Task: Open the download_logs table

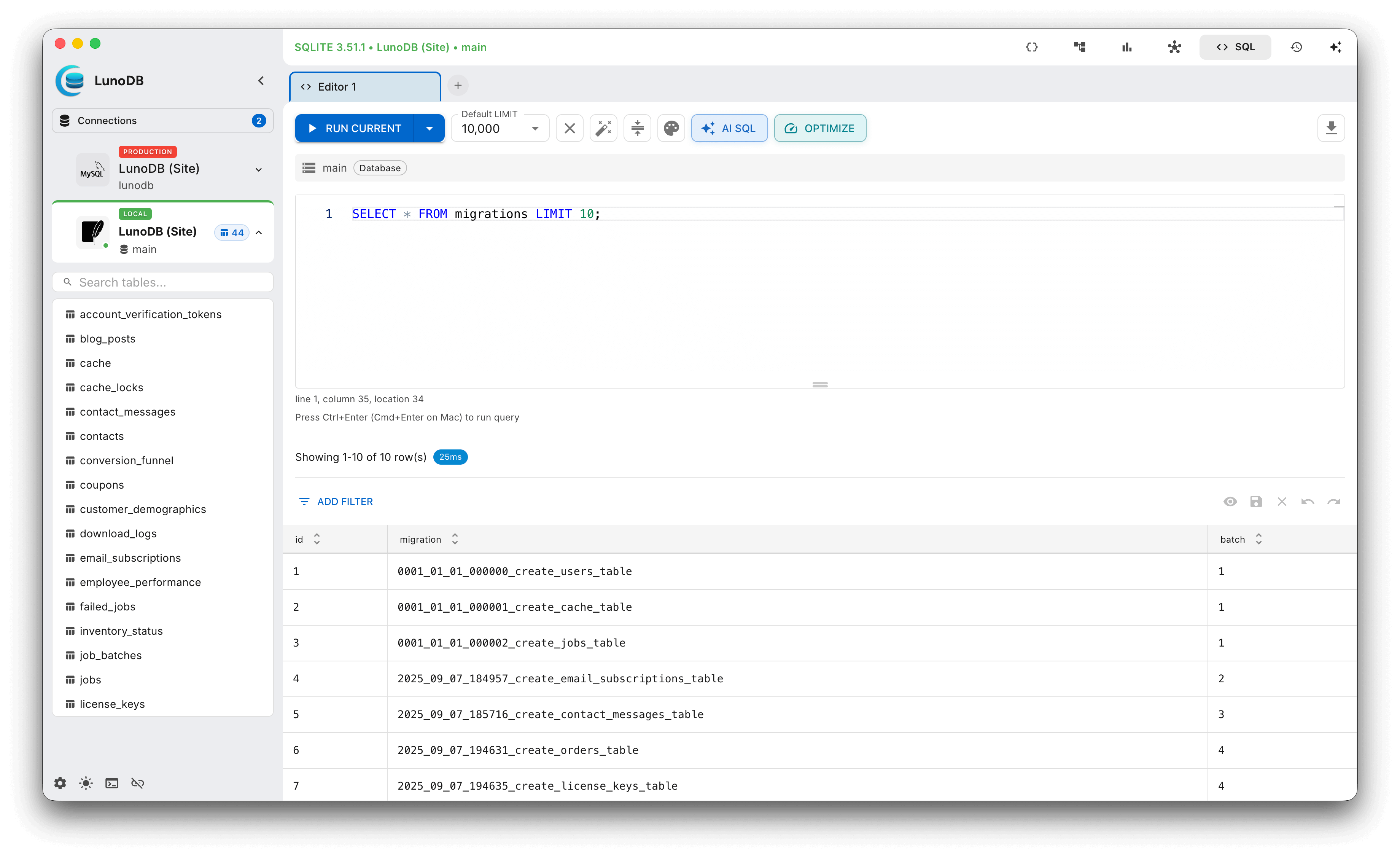Action: (162, 534)
